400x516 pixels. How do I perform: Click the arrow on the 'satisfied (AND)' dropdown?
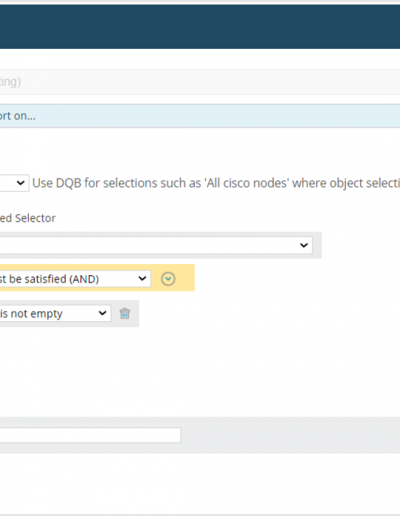142,278
